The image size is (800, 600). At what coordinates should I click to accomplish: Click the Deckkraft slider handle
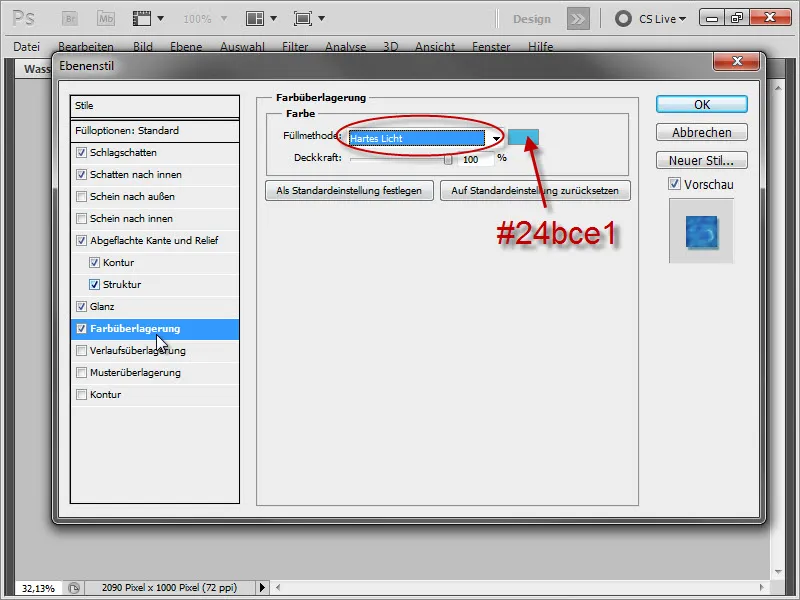pyautogui.click(x=448, y=159)
